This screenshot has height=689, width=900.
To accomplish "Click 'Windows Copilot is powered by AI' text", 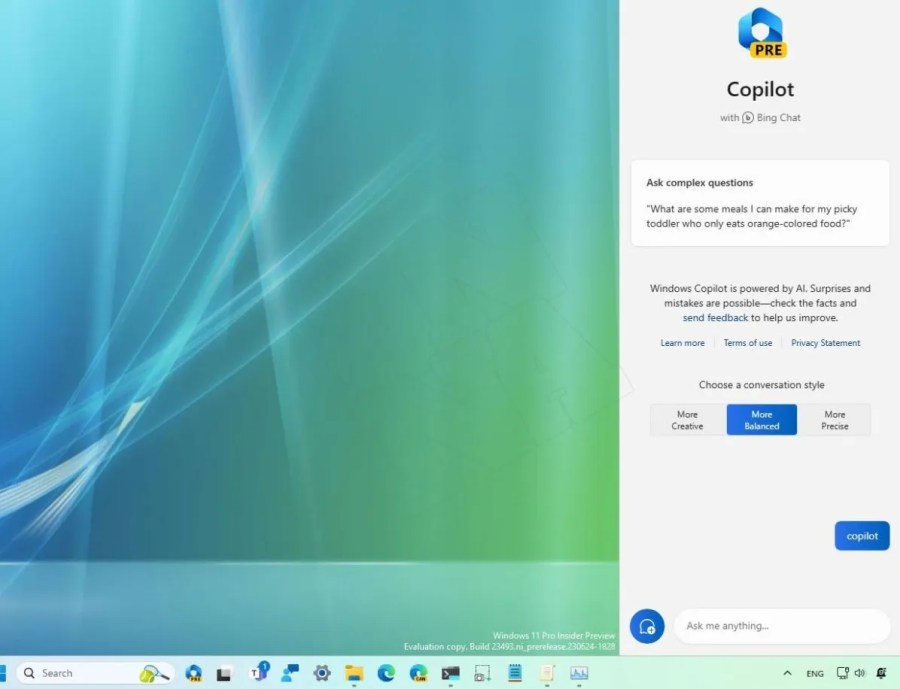I will pos(728,288).
